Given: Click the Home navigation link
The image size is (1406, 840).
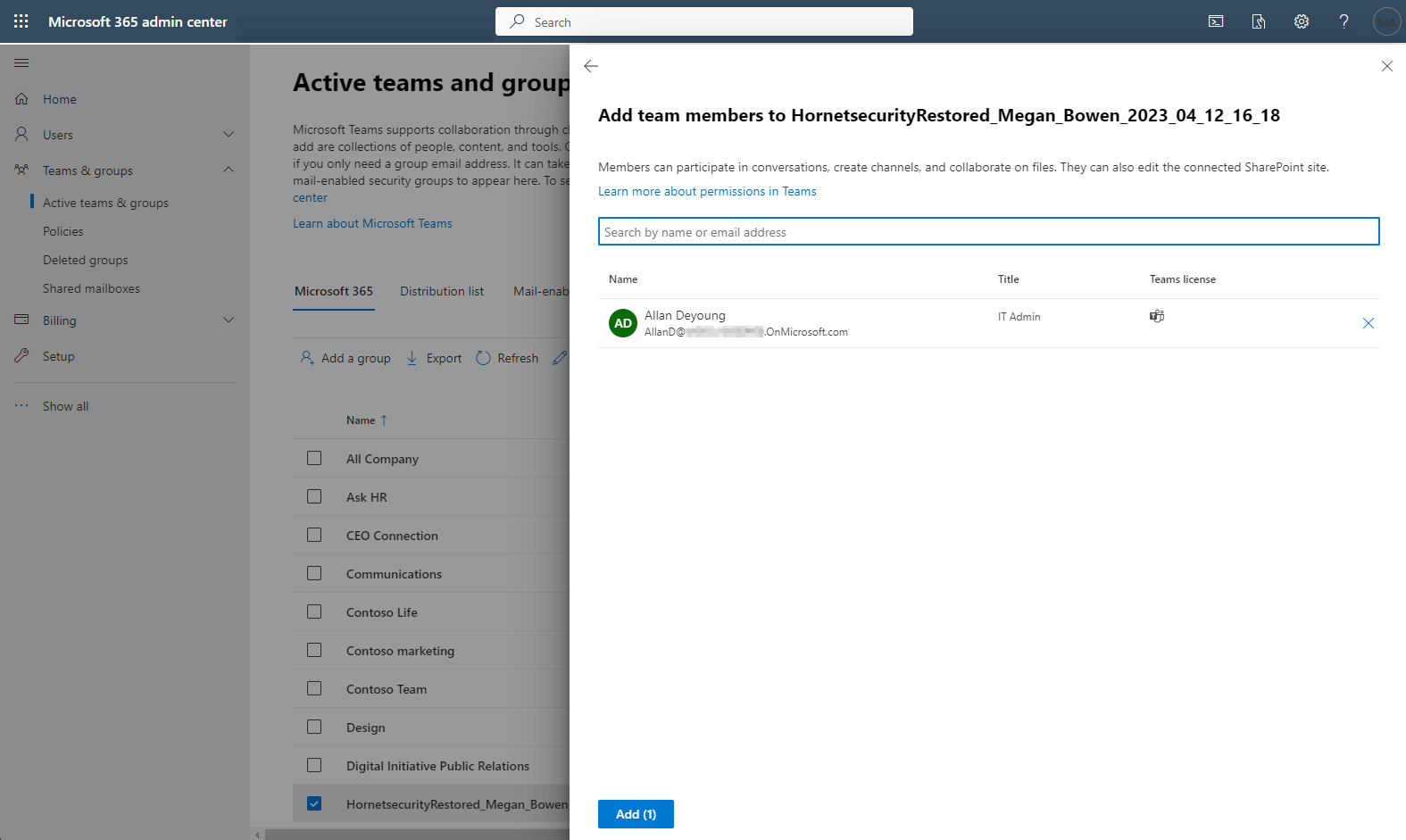Looking at the screenshot, I should (60, 99).
